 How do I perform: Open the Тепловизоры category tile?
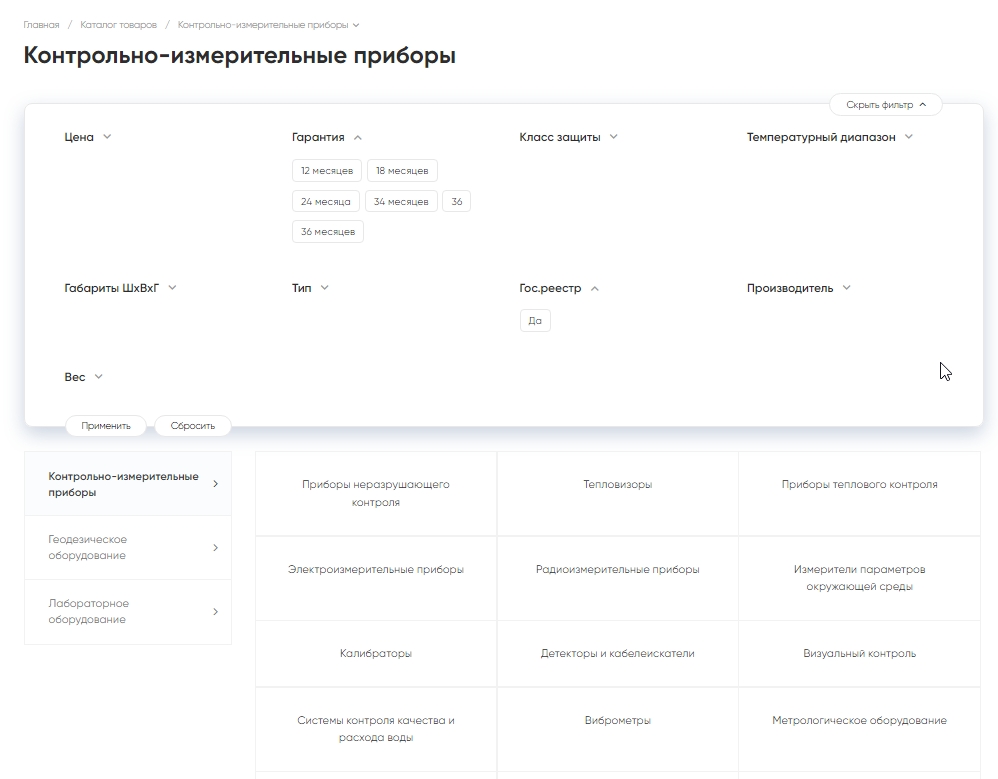(x=617, y=484)
